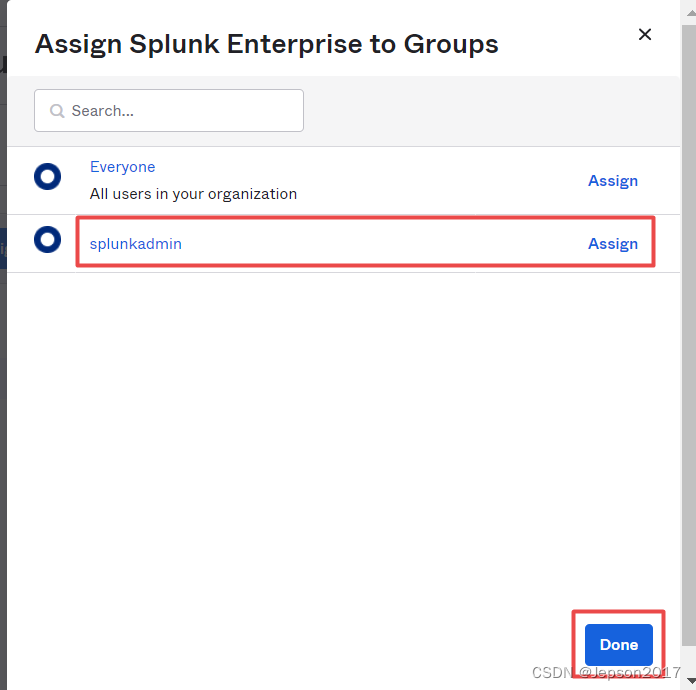Click the magnifier icon in search box
Viewport: 696px width, 690px height.
coord(57,111)
